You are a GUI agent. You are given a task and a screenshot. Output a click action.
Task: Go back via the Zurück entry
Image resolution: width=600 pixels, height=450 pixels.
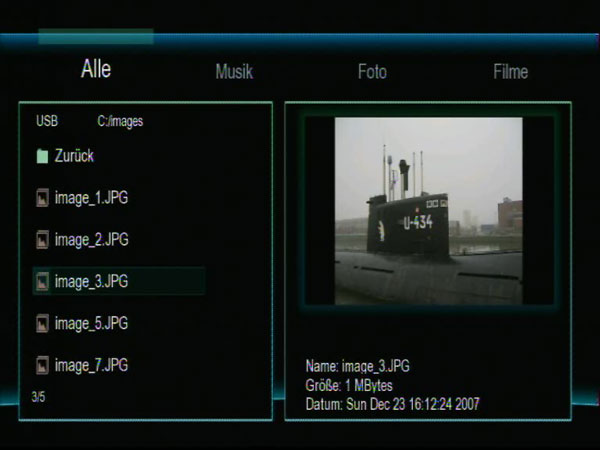pos(74,156)
